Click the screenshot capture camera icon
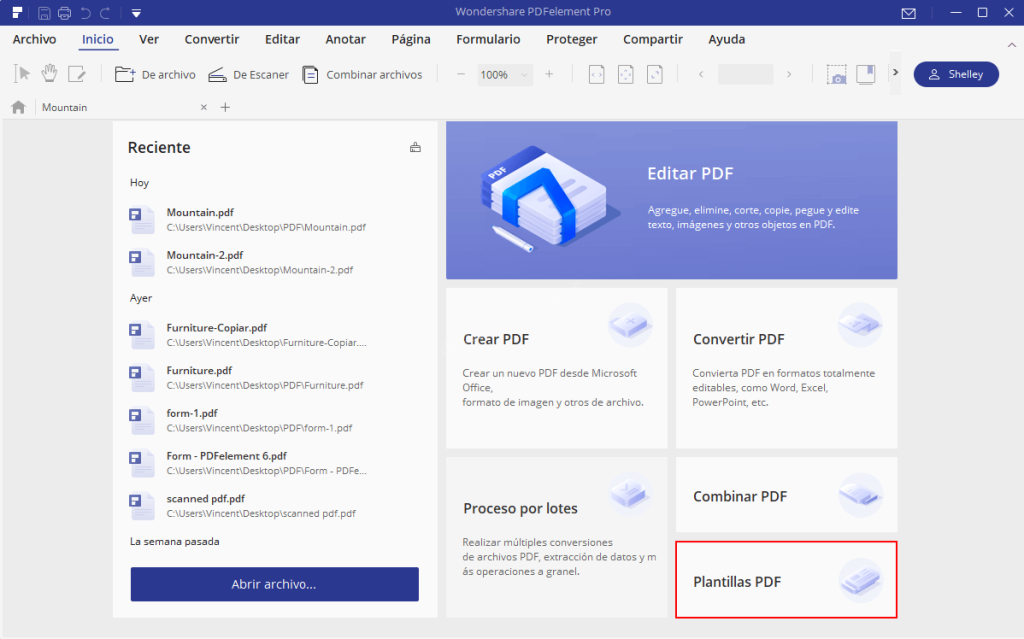 [x=836, y=75]
